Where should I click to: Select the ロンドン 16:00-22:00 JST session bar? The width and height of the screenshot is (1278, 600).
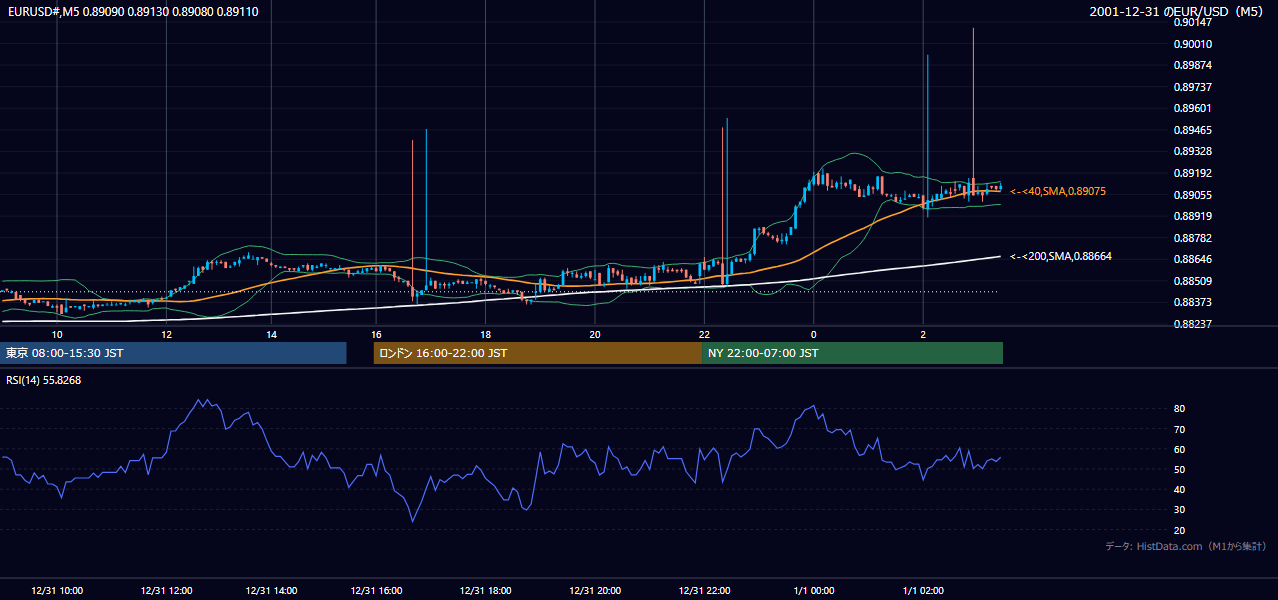[537, 353]
